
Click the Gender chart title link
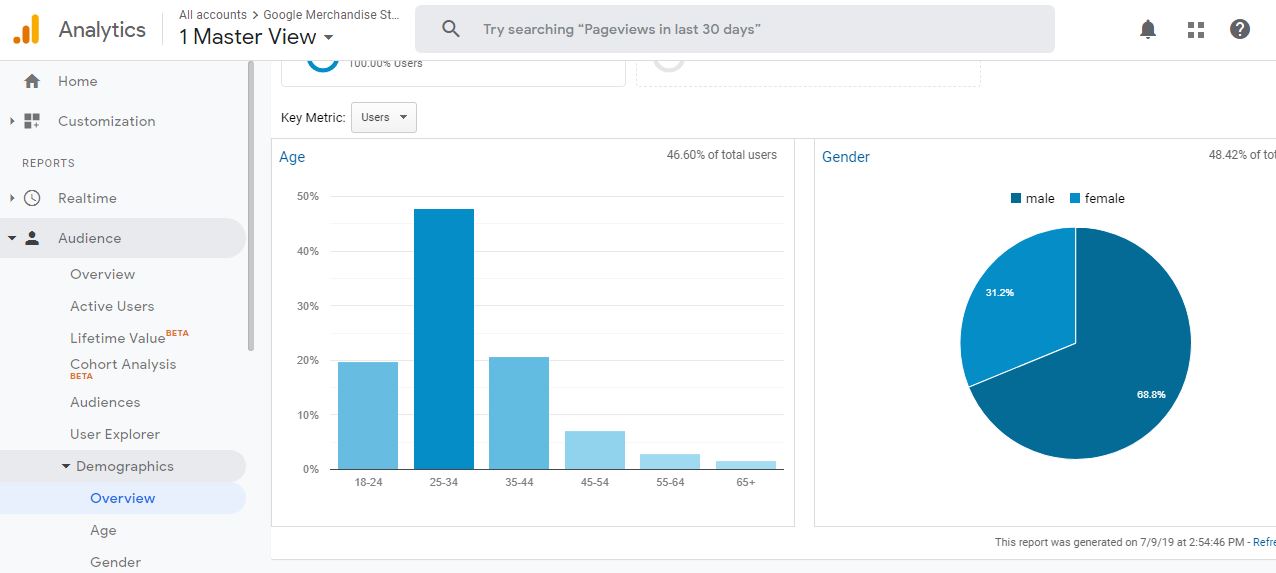846,157
